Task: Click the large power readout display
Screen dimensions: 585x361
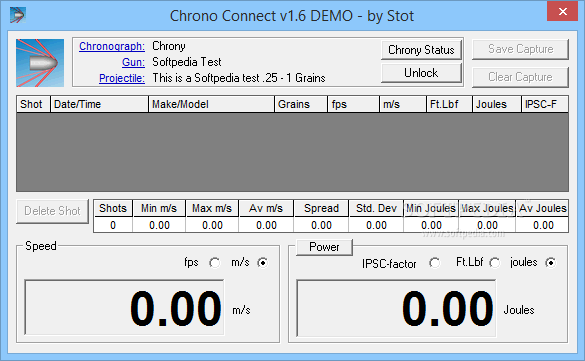Action: (396, 308)
